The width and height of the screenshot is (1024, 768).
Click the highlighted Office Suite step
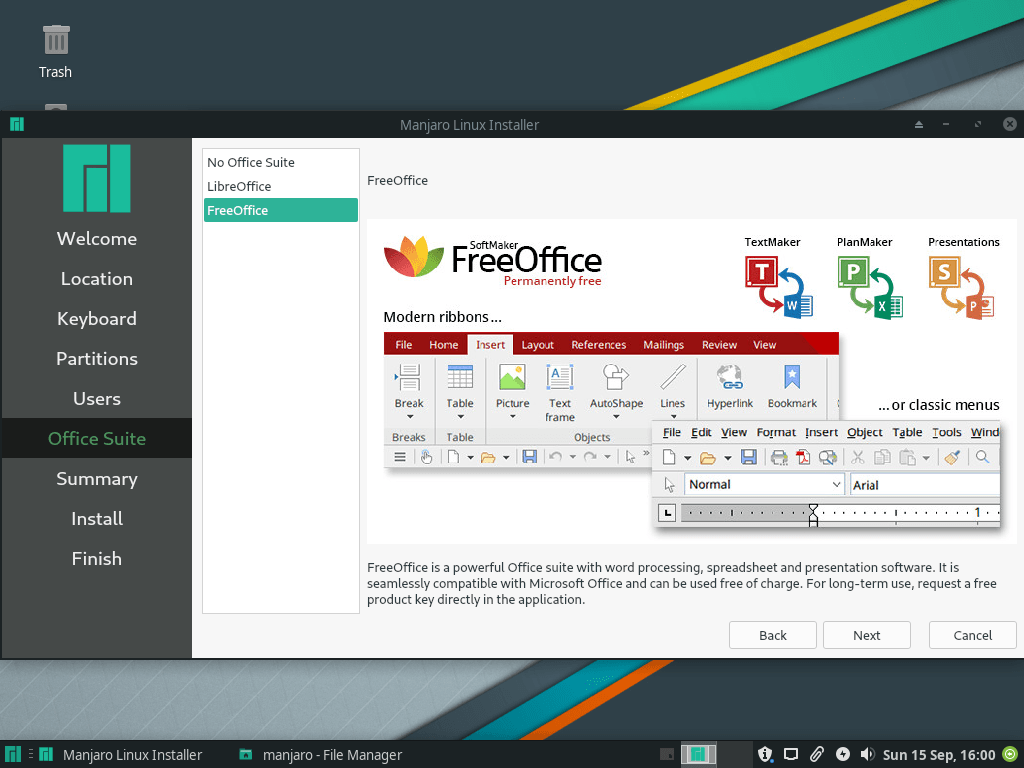click(97, 438)
